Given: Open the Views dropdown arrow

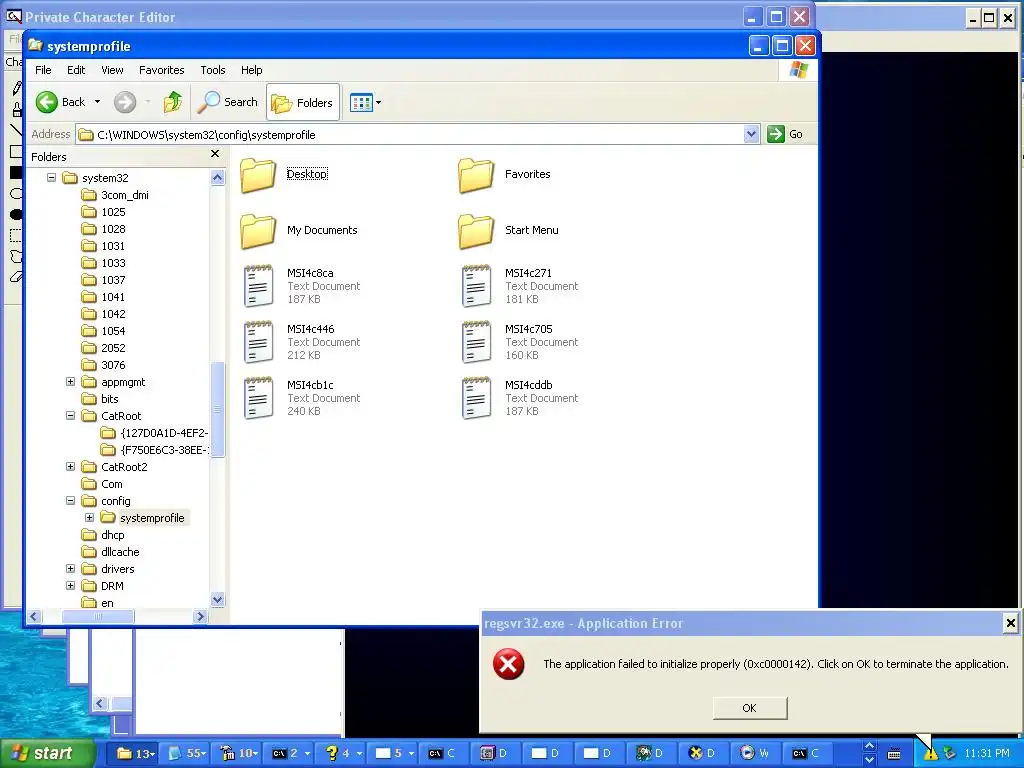Looking at the screenshot, I should pos(378,103).
